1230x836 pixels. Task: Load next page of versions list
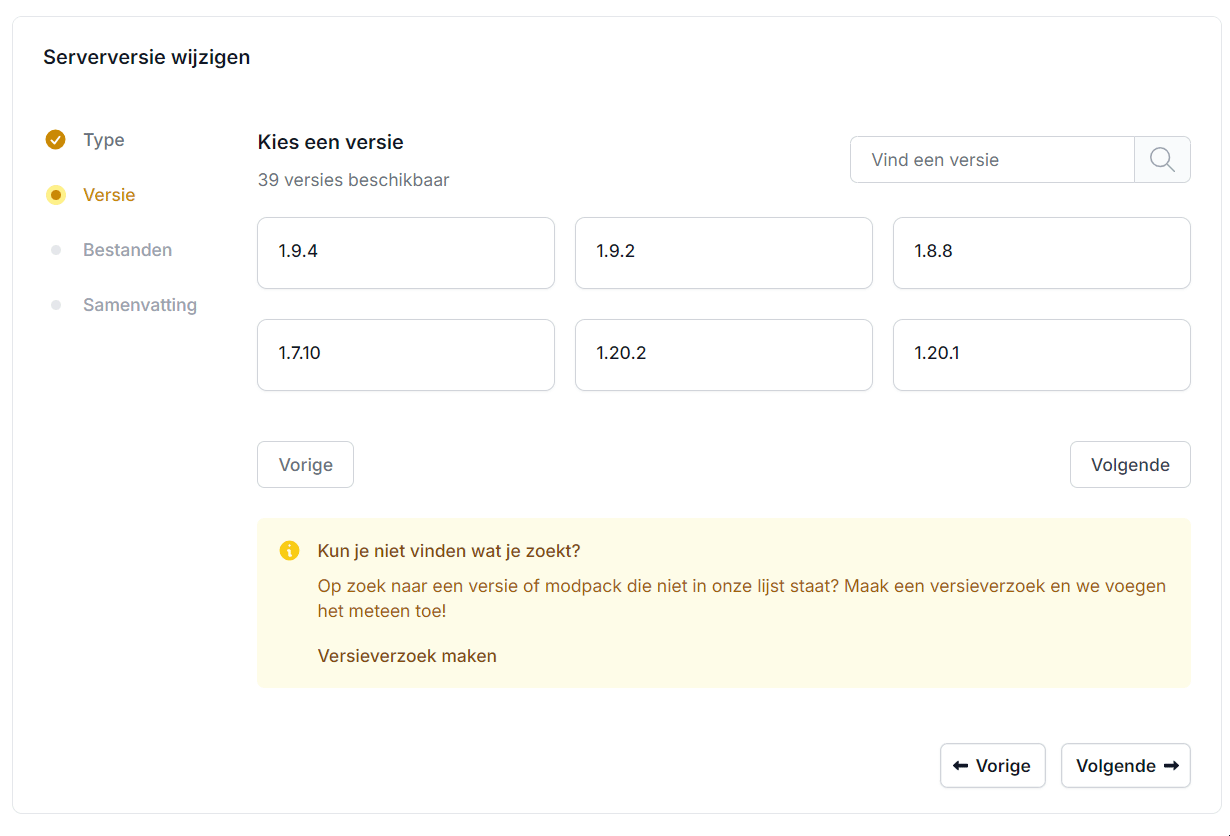(1130, 465)
